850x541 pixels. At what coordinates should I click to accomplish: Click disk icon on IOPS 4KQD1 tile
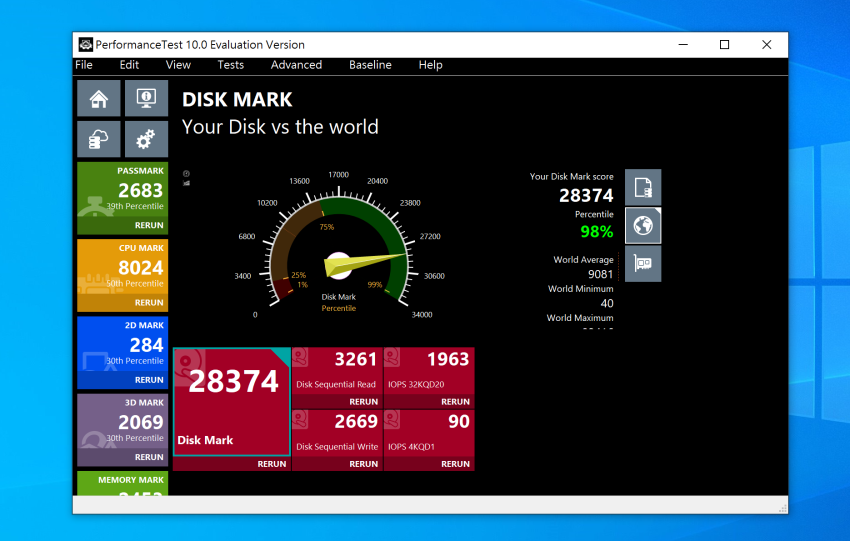pos(392,419)
